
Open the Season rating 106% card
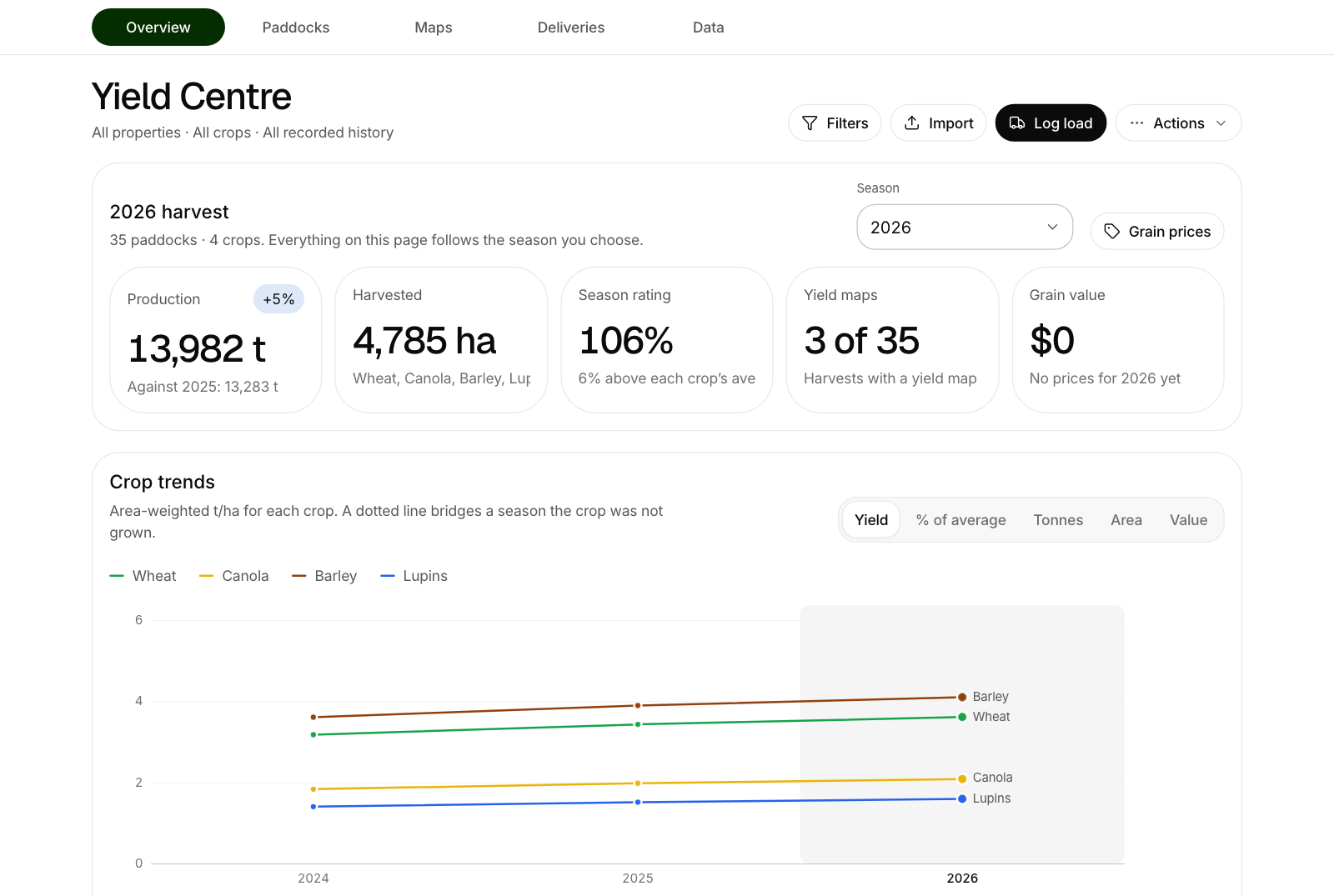click(x=667, y=340)
